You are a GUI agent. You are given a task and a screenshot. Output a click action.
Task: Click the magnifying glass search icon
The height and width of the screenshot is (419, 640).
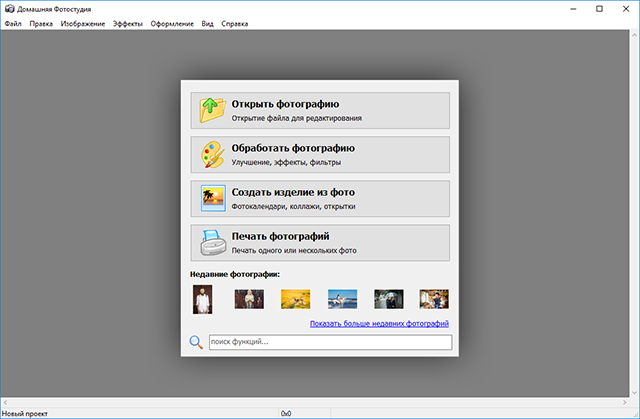coord(196,342)
